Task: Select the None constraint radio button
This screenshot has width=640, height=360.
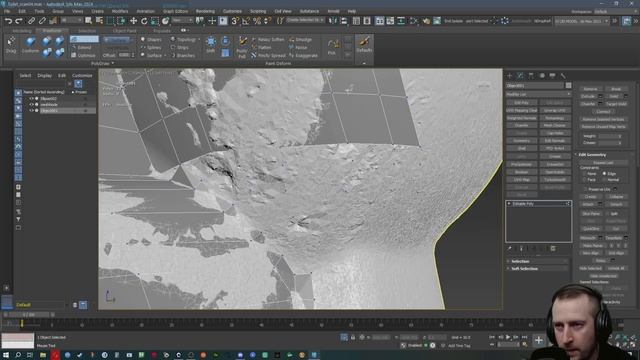Action: pos(584,173)
